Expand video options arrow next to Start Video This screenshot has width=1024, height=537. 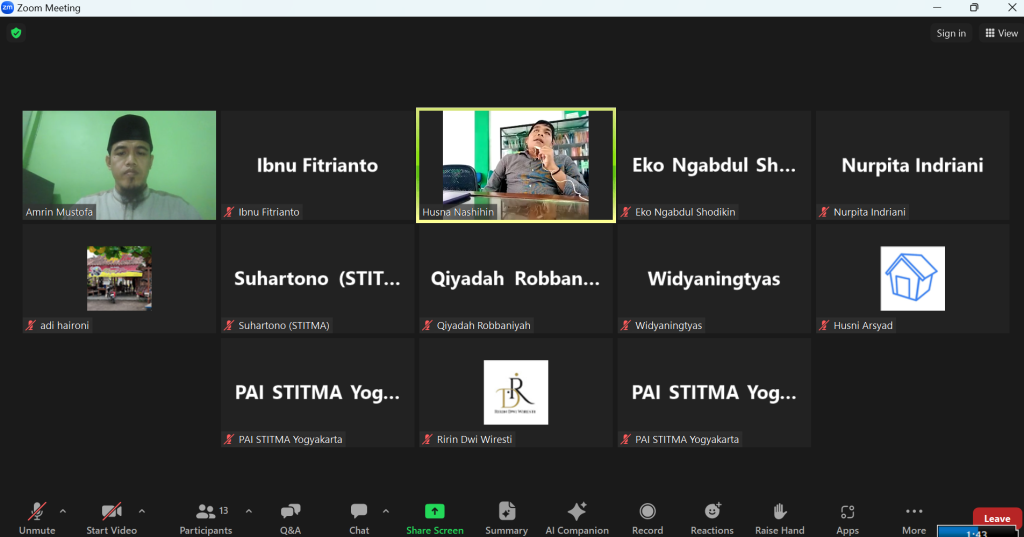pyautogui.click(x=141, y=511)
